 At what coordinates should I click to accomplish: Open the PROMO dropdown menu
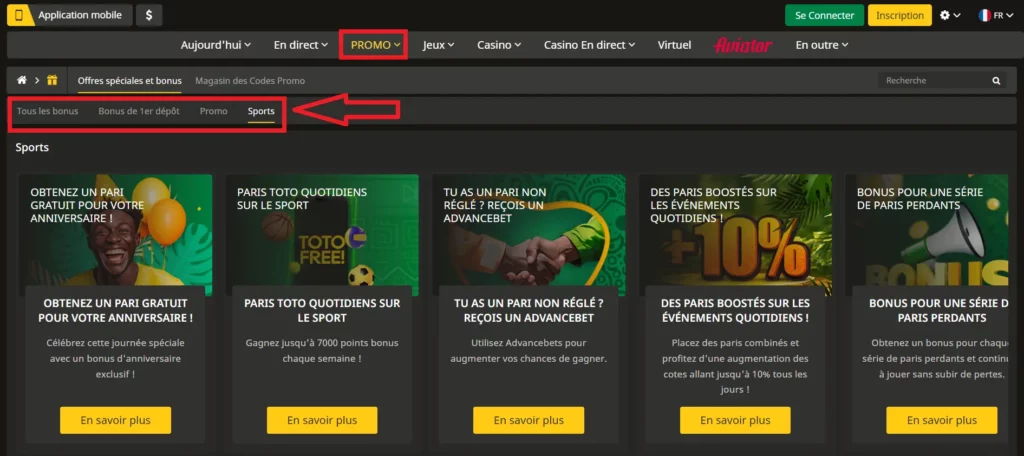375,45
